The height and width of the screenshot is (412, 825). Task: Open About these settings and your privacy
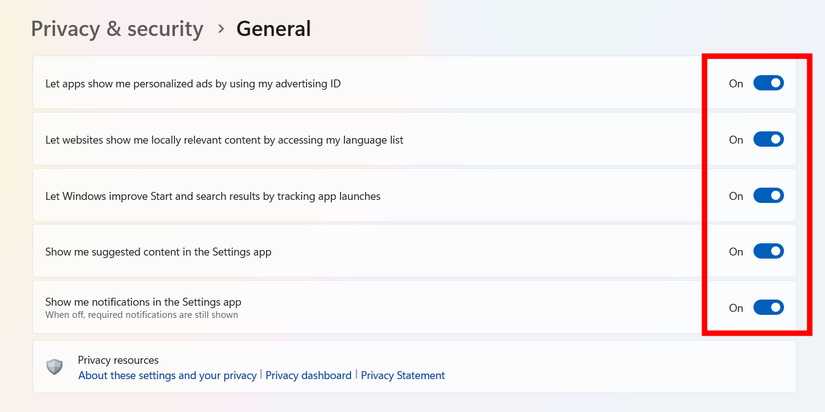(x=167, y=376)
